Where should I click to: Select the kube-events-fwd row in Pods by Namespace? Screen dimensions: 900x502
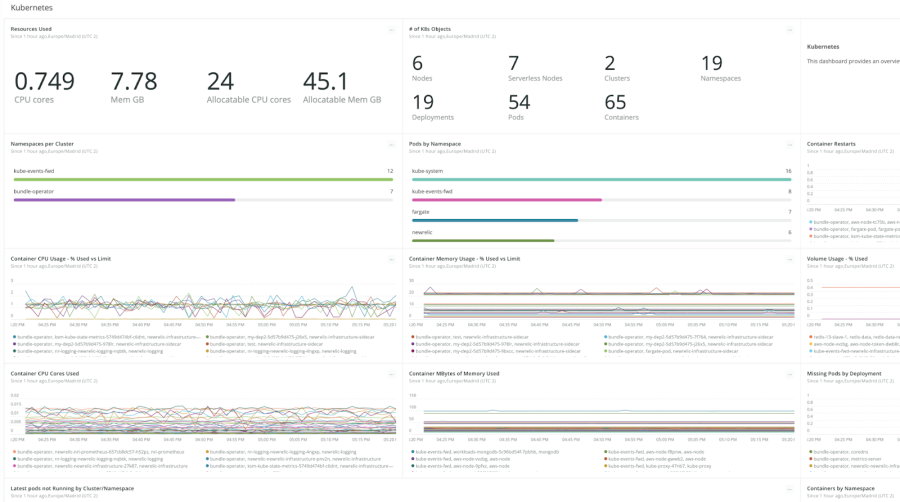602,195
